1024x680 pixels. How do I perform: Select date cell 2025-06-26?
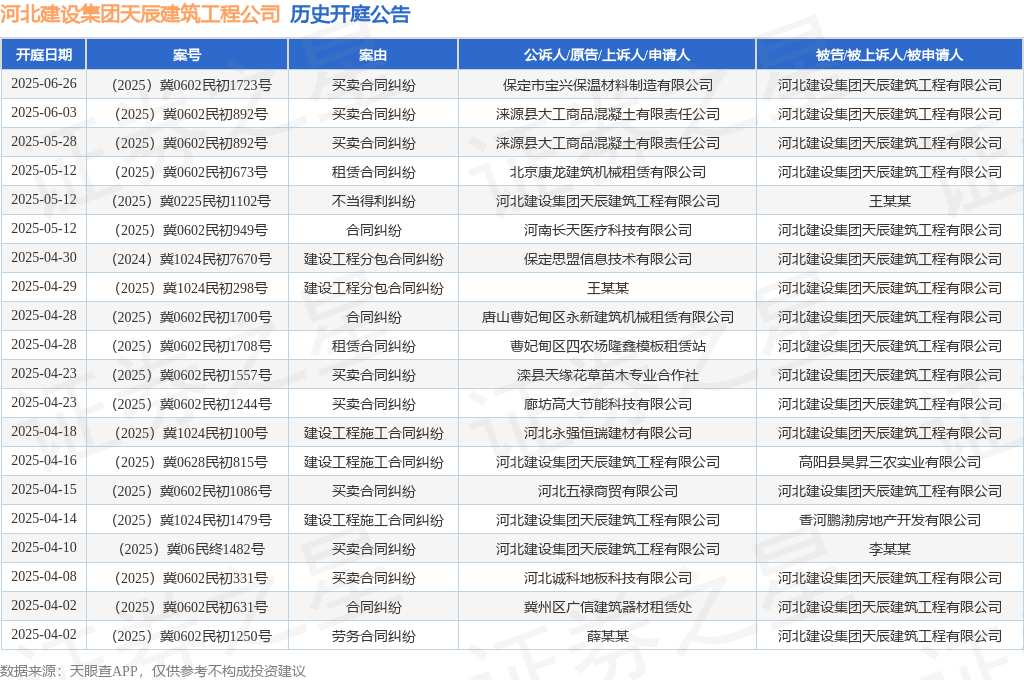pyautogui.click(x=44, y=84)
